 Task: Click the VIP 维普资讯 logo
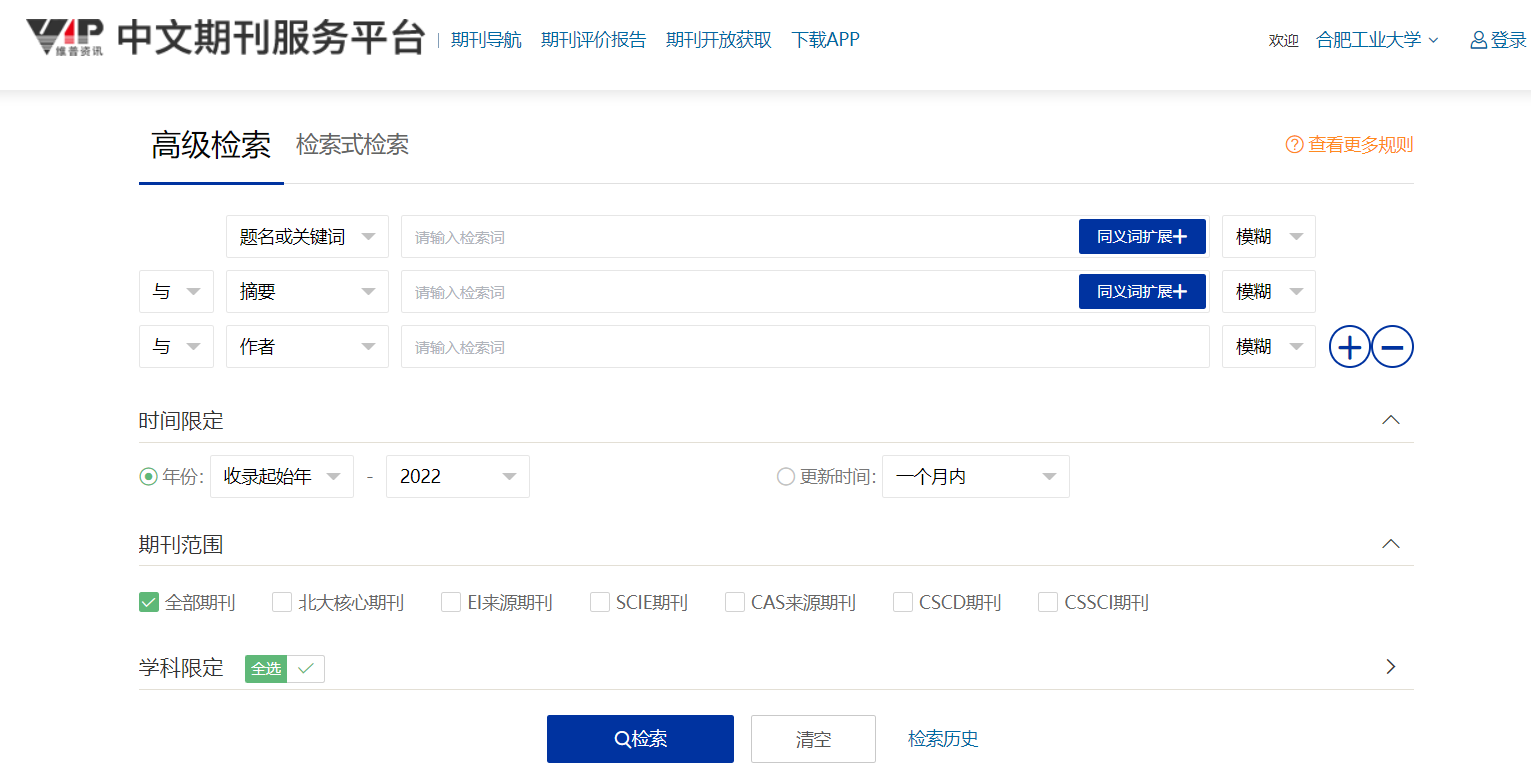(65, 38)
